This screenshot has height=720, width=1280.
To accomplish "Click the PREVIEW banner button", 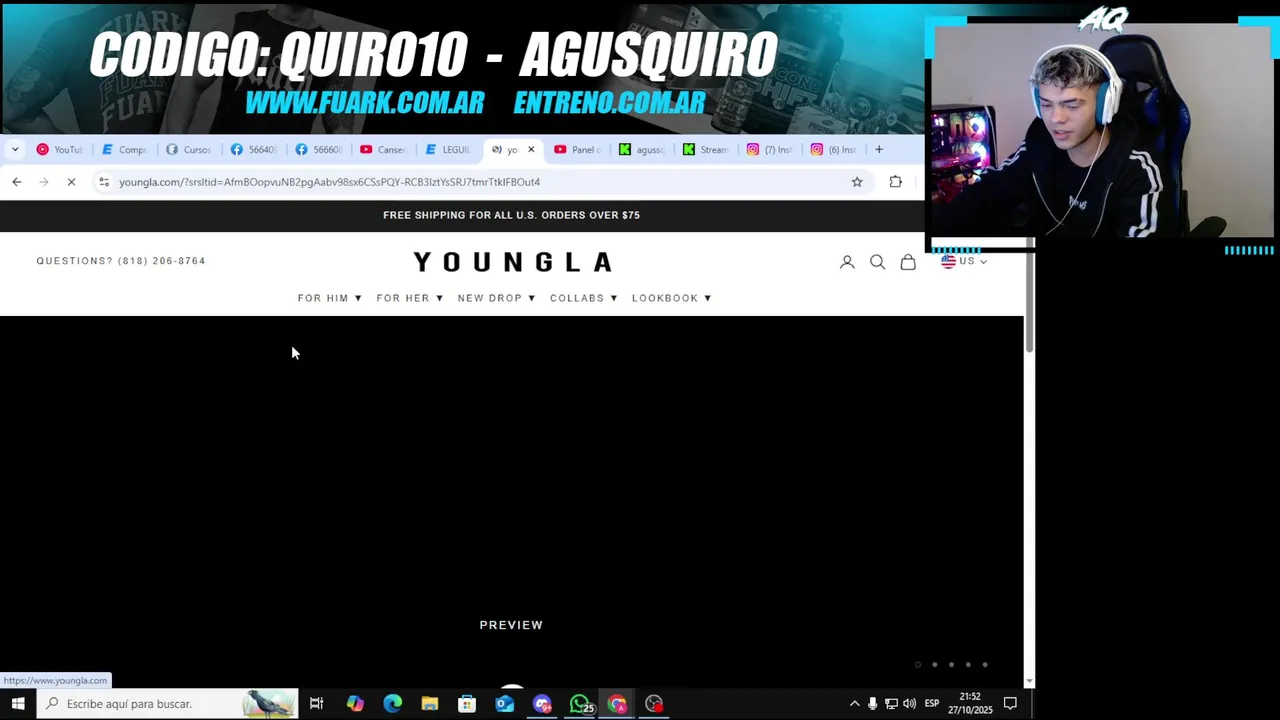I will [511, 625].
